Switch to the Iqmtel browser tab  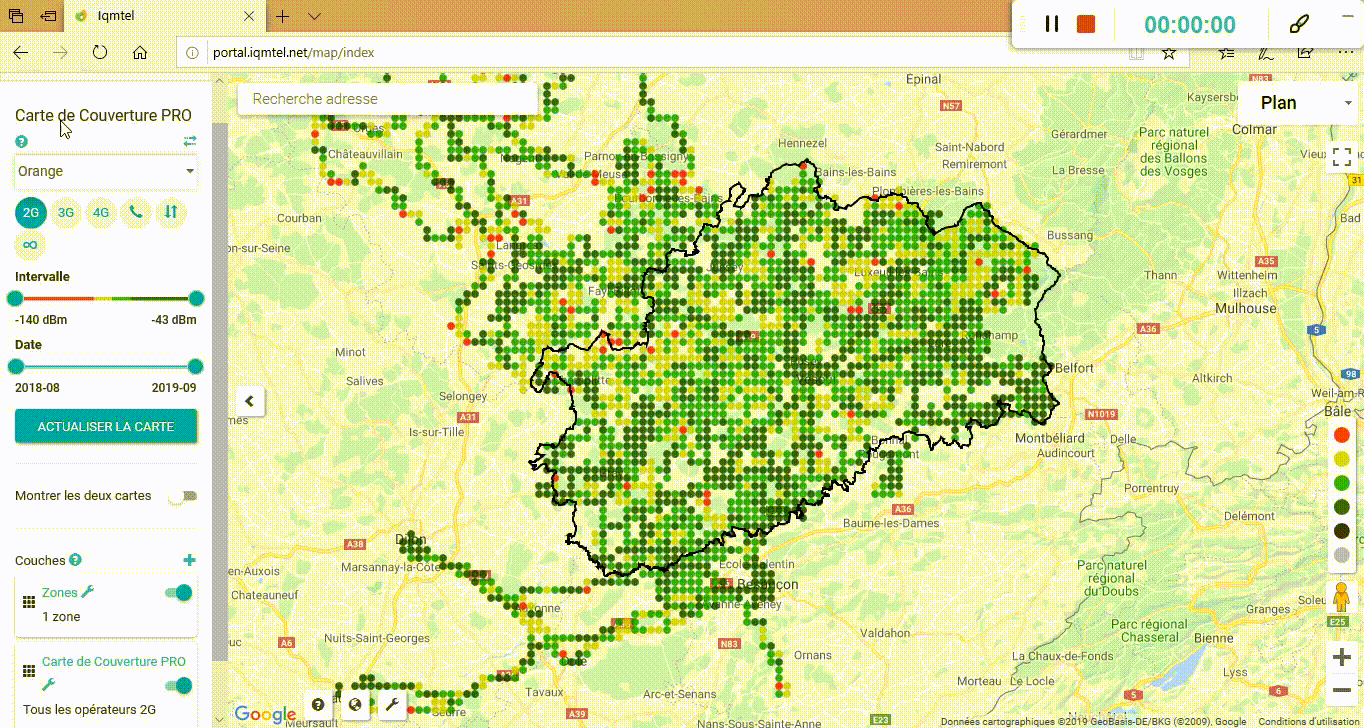pyautogui.click(x=166, y=17)
